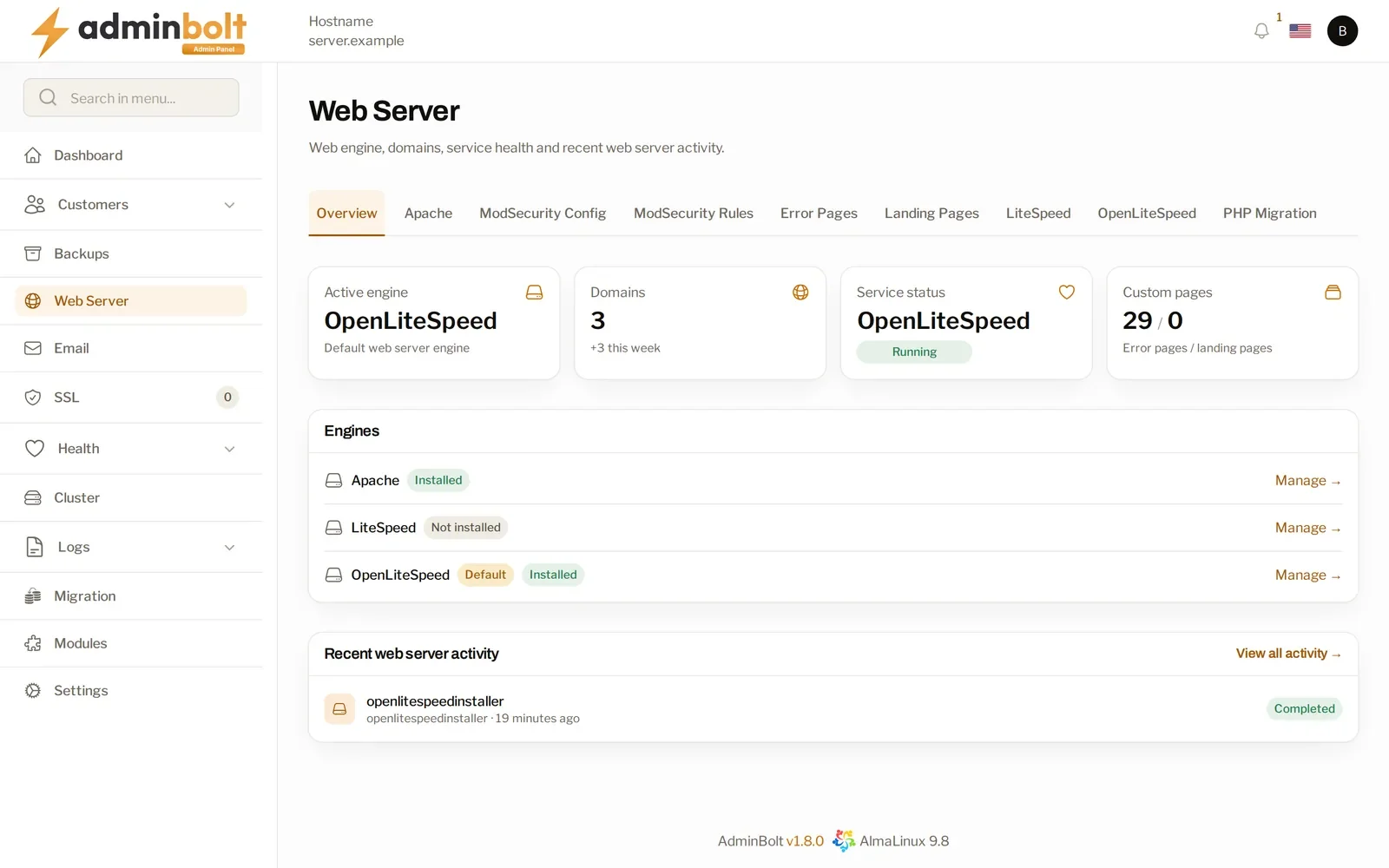The width and height of the screenshot is (1389, 868).
Task: Click the Cluster server icon
Action: [33, 498]
